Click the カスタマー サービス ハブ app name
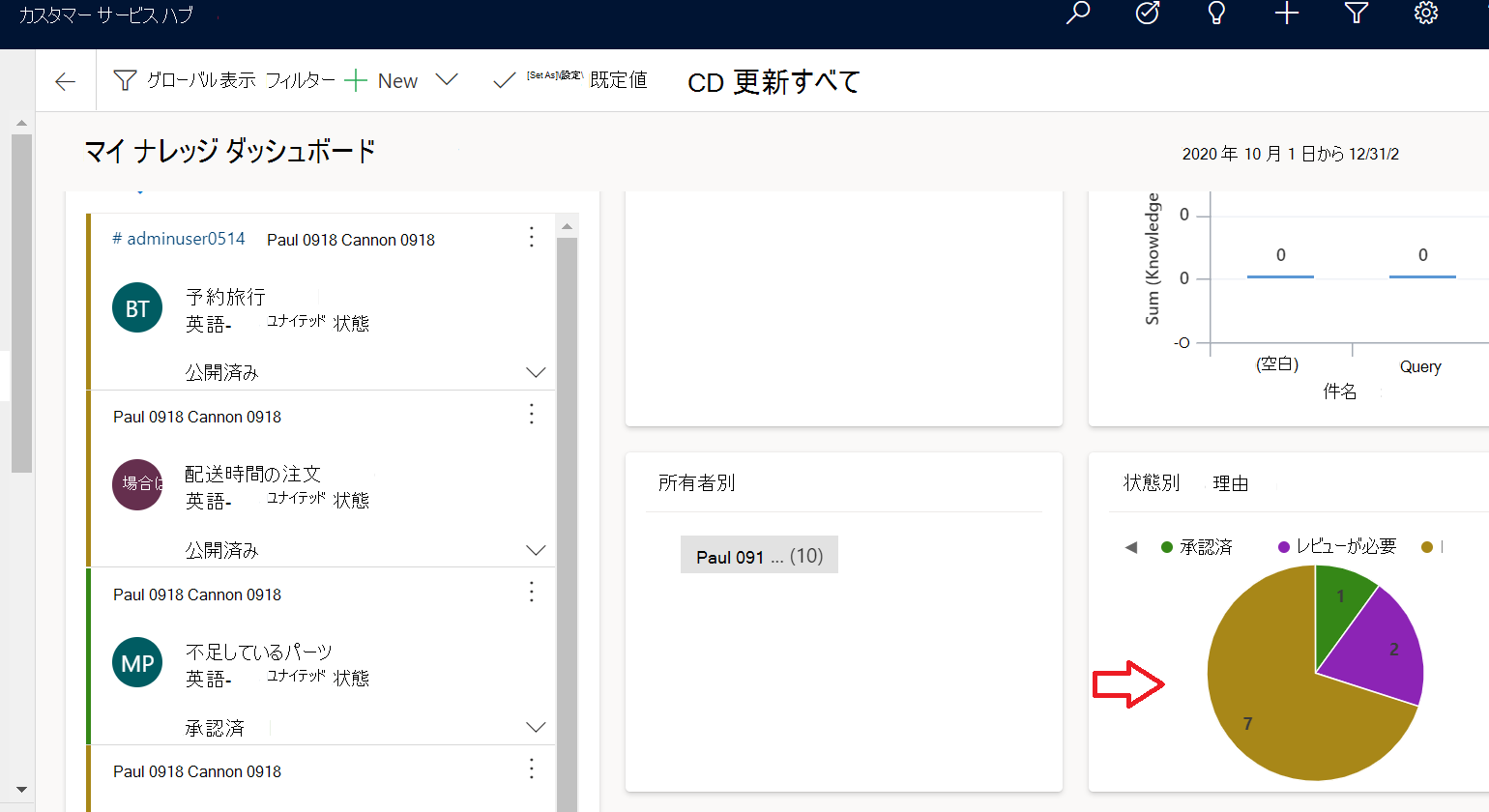1489x812 pixels. [x=106, y=15]
